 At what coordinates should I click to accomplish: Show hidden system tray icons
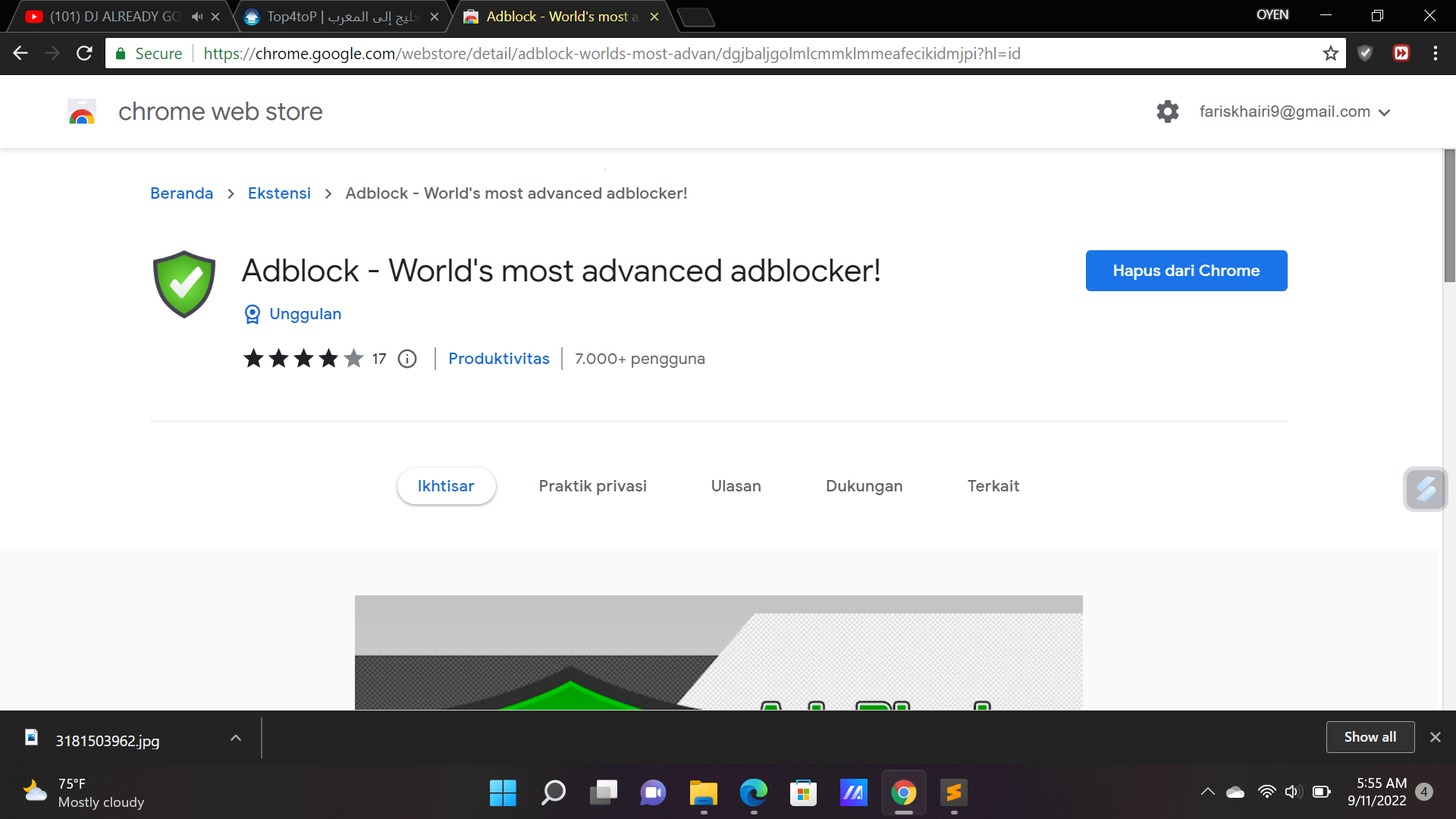coord(1207,792)
